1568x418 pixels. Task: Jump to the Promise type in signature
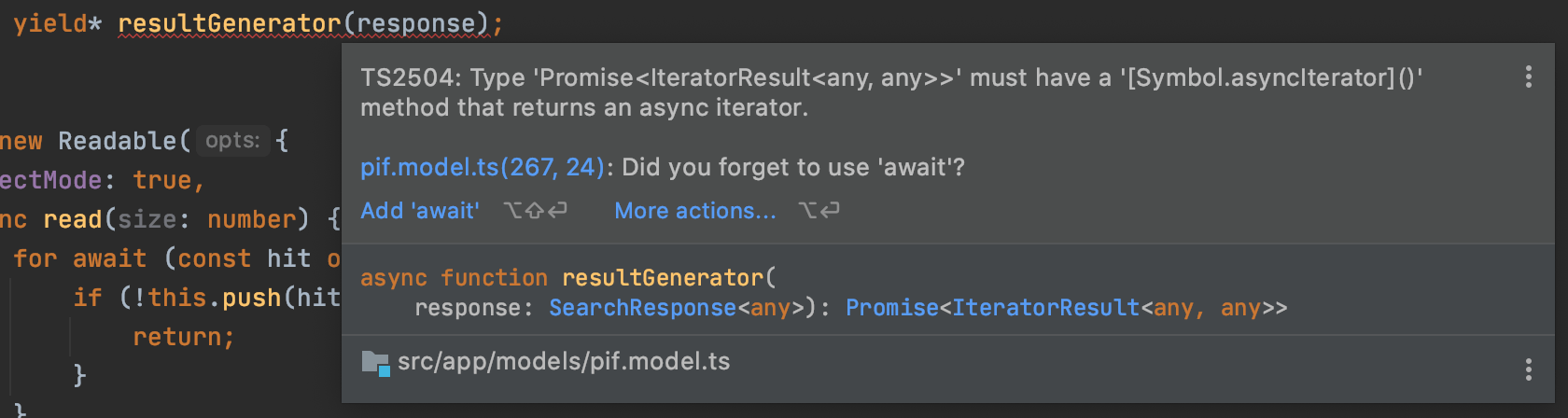pyautogui.click(x=891, y=308)
